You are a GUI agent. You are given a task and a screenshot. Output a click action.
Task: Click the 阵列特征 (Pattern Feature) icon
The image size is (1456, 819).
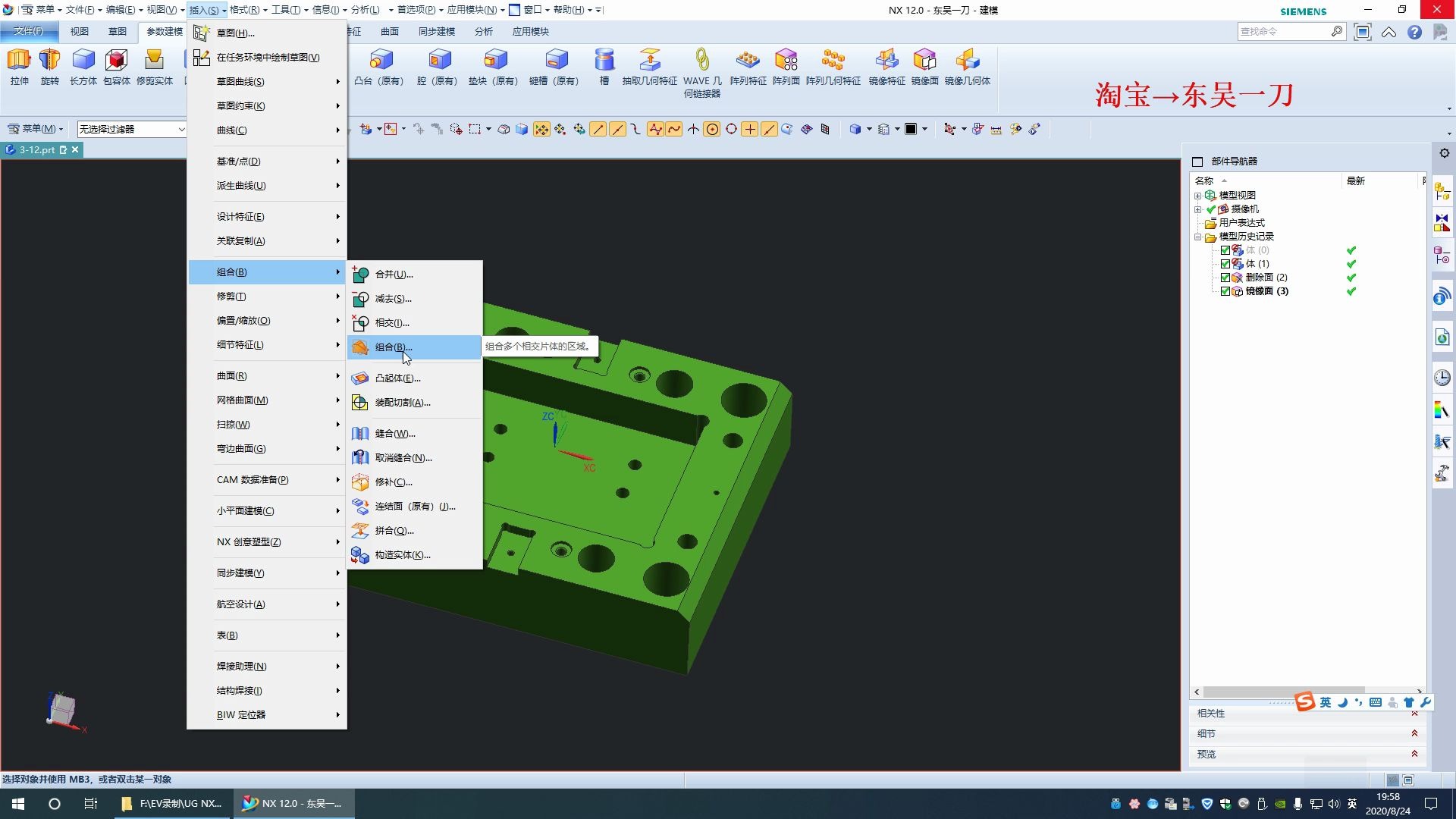coord(748,61)
